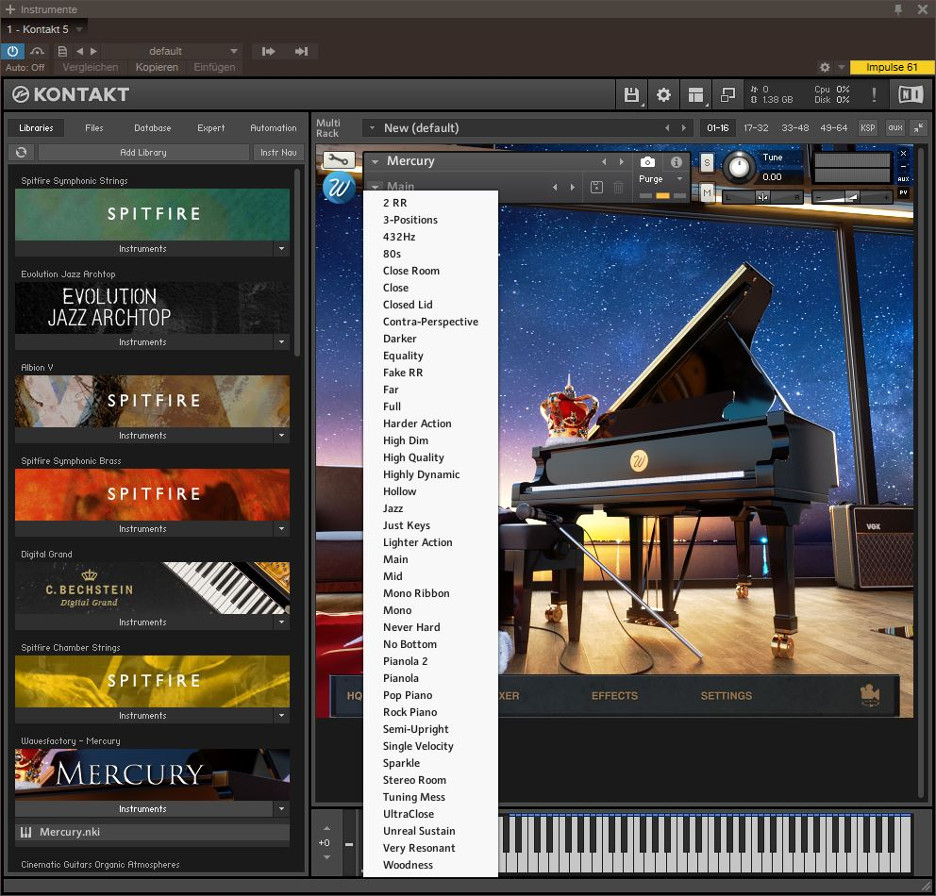The height and width of the screenshot is (896, 936).
Task: Click the exclamation panic button
Action: coord(874,95)
